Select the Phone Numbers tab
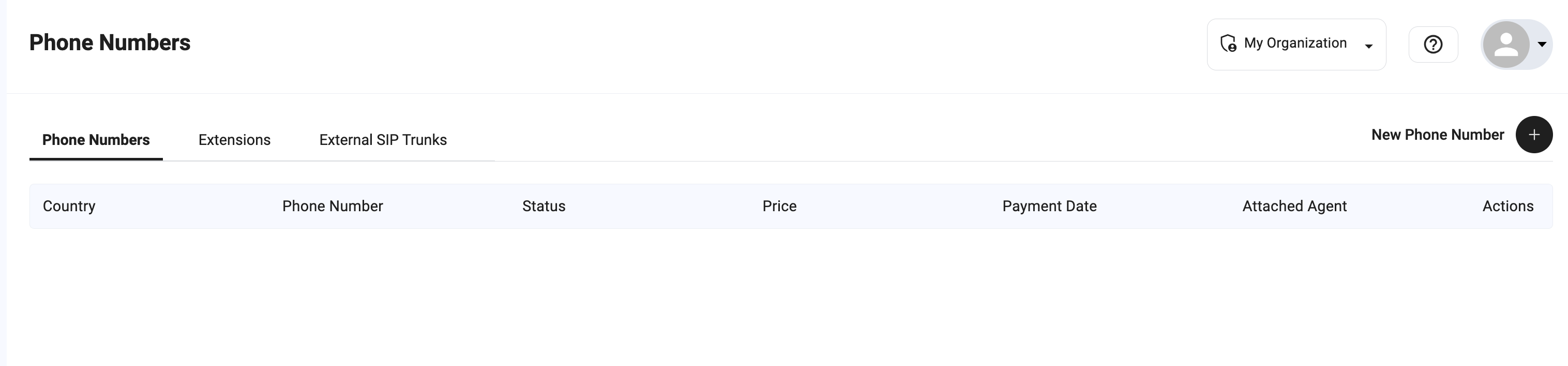This screenshot has height=366, width=1568. click(x=96, y=140)
